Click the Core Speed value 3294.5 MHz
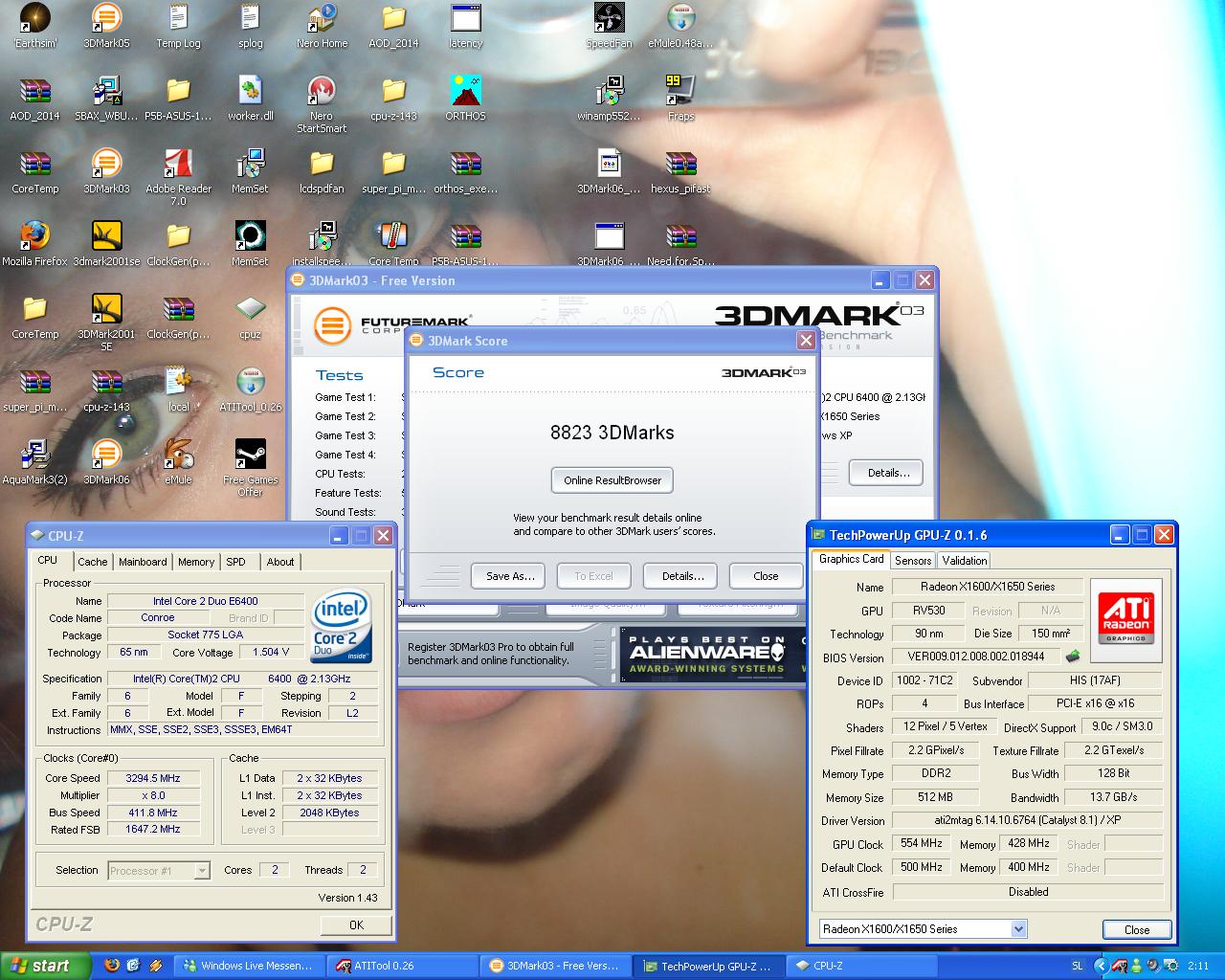The height and width of the screenshot is (980, 1225). (153, 778)
